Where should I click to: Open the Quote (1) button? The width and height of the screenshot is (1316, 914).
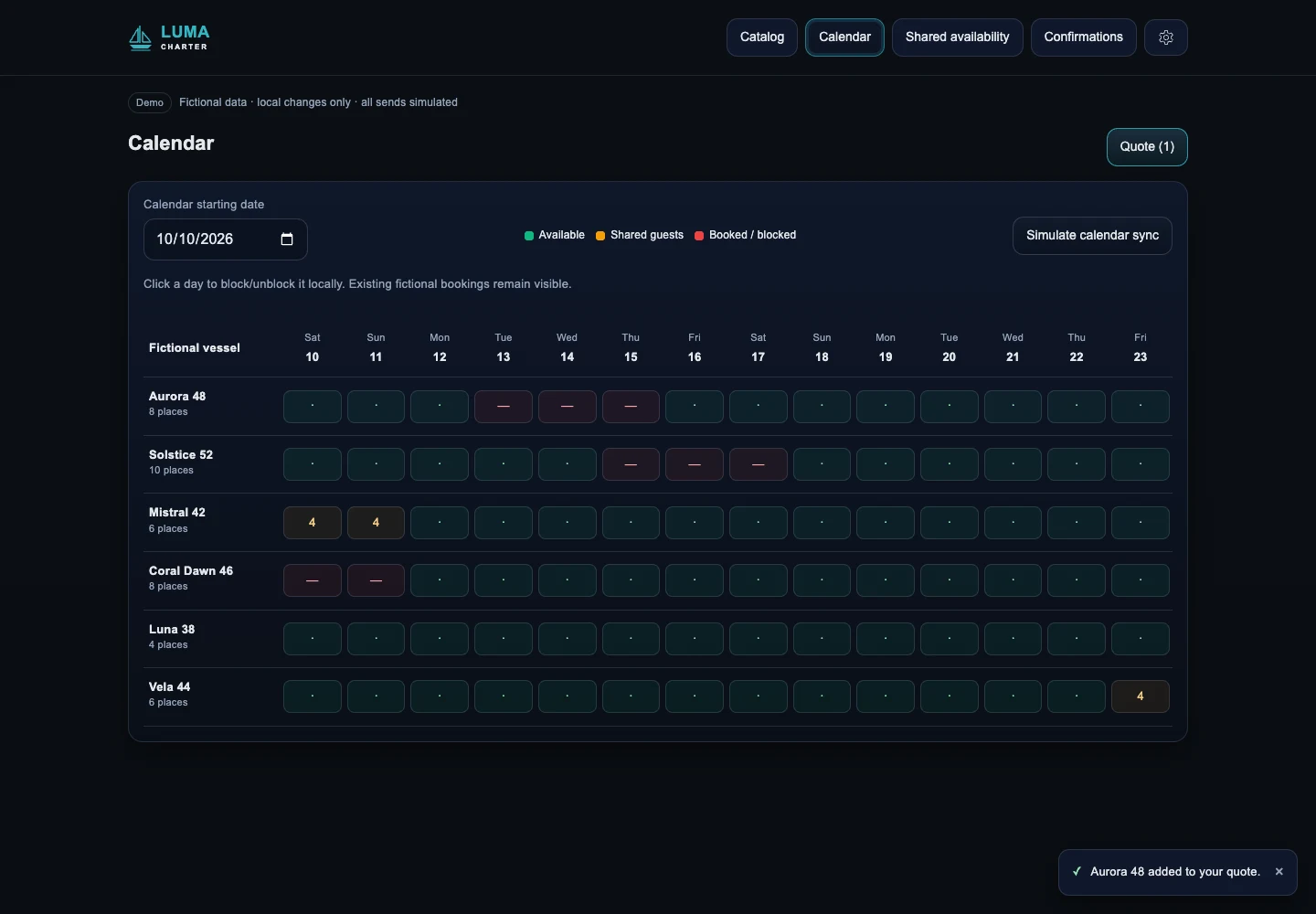1147,147
